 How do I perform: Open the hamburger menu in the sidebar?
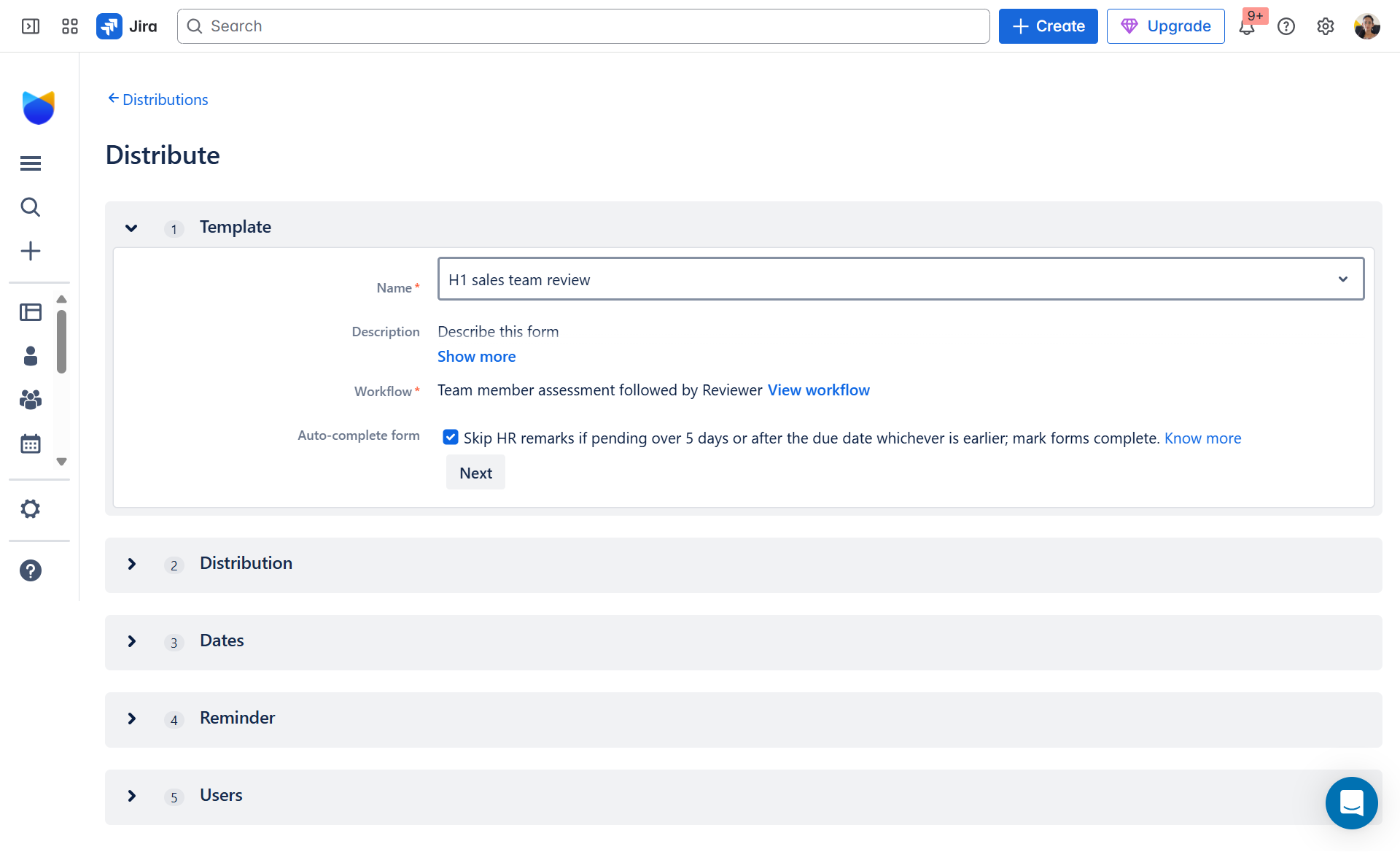(x=30, y=163)
